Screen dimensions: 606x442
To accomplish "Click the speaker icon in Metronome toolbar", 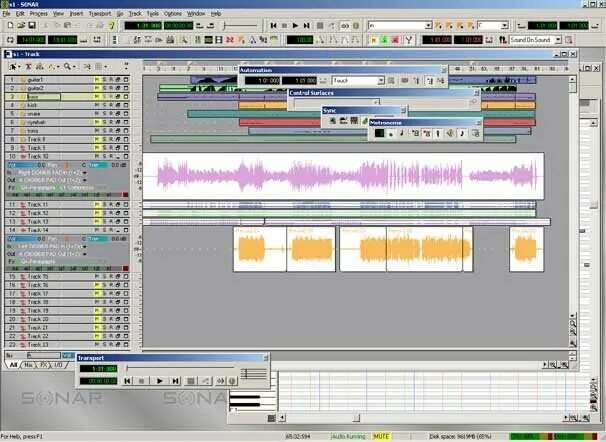I will coord(450,134).
